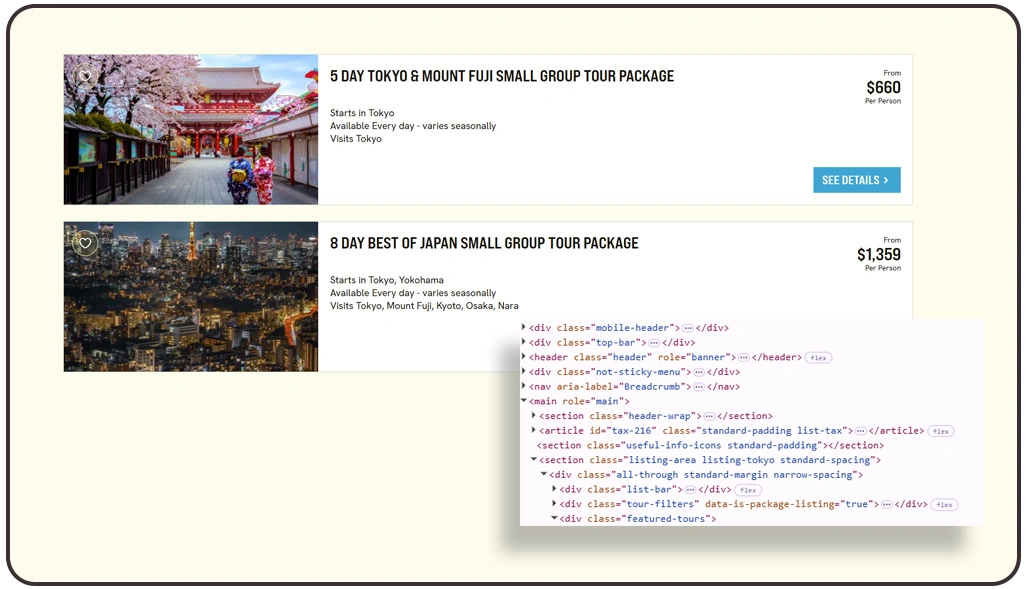Expand the header-wrap section node
The height and width of the screenshot is (589, 1026).
(x=533, y=415)
